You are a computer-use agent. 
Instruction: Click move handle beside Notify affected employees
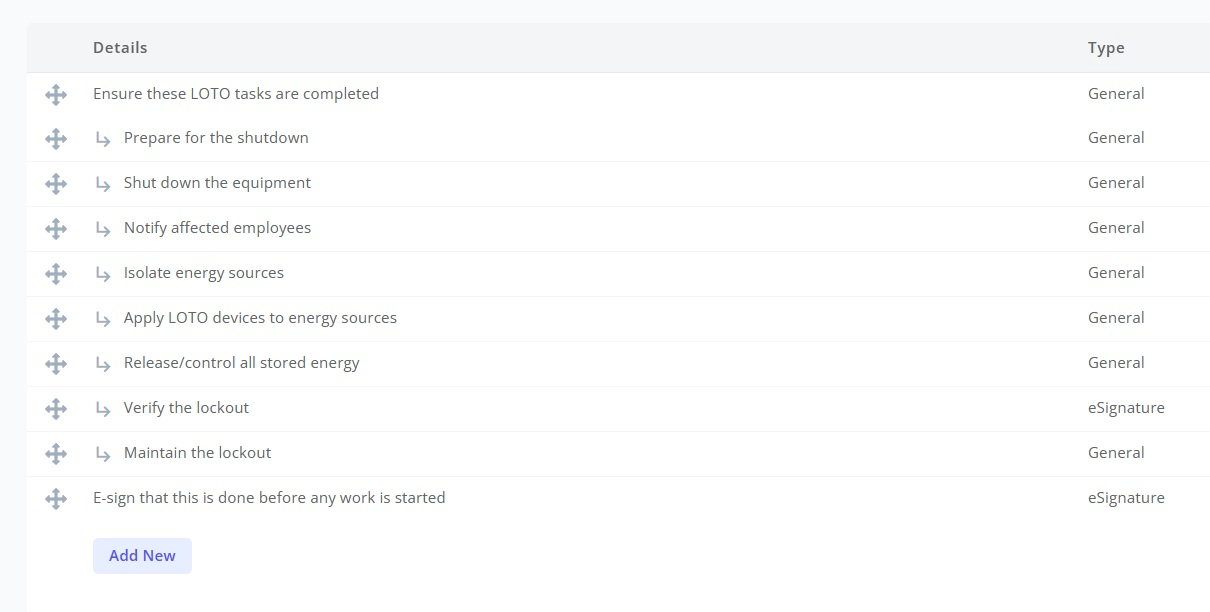(x=56, y=229)
